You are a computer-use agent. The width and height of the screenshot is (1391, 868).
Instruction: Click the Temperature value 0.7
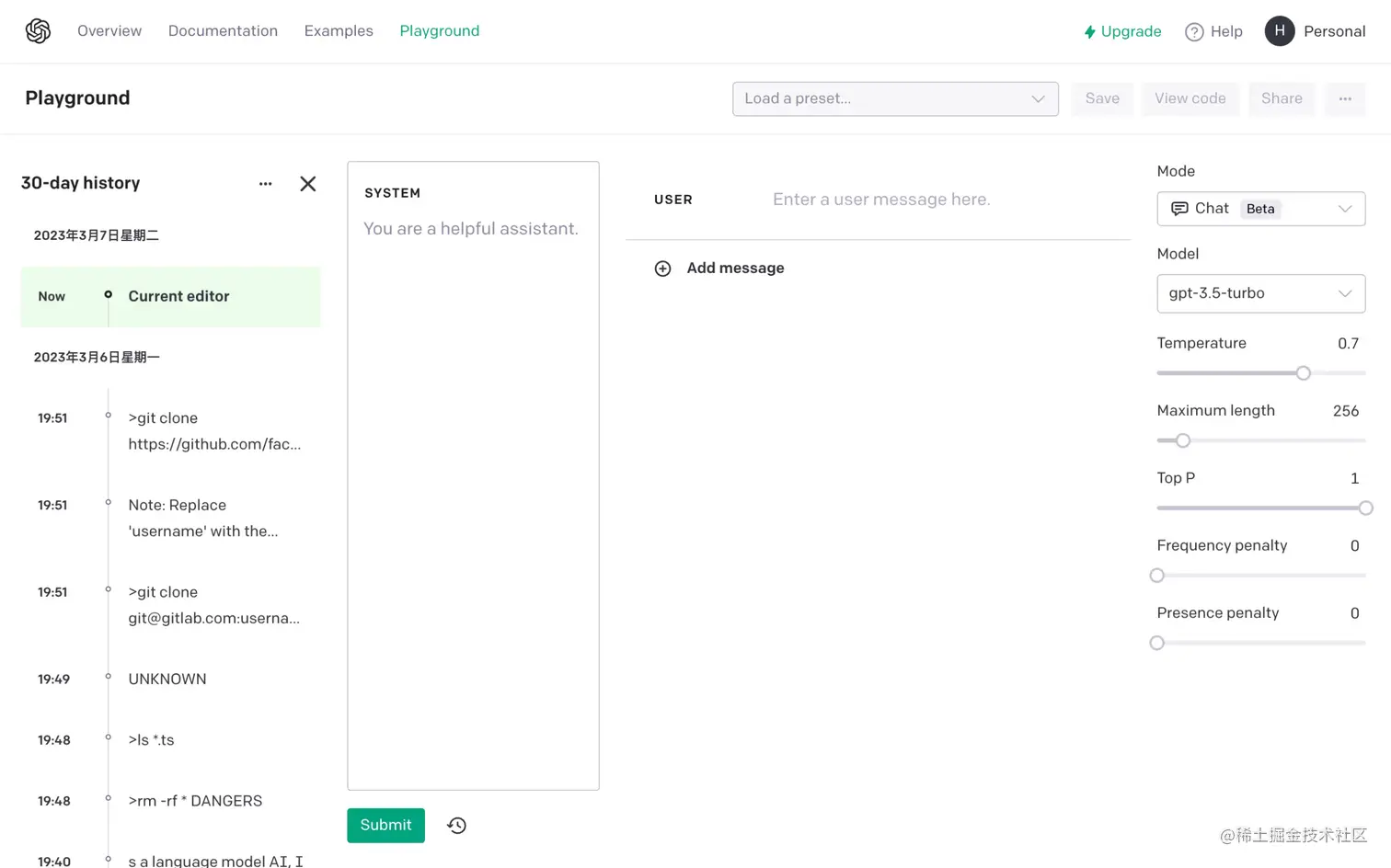1348,344
